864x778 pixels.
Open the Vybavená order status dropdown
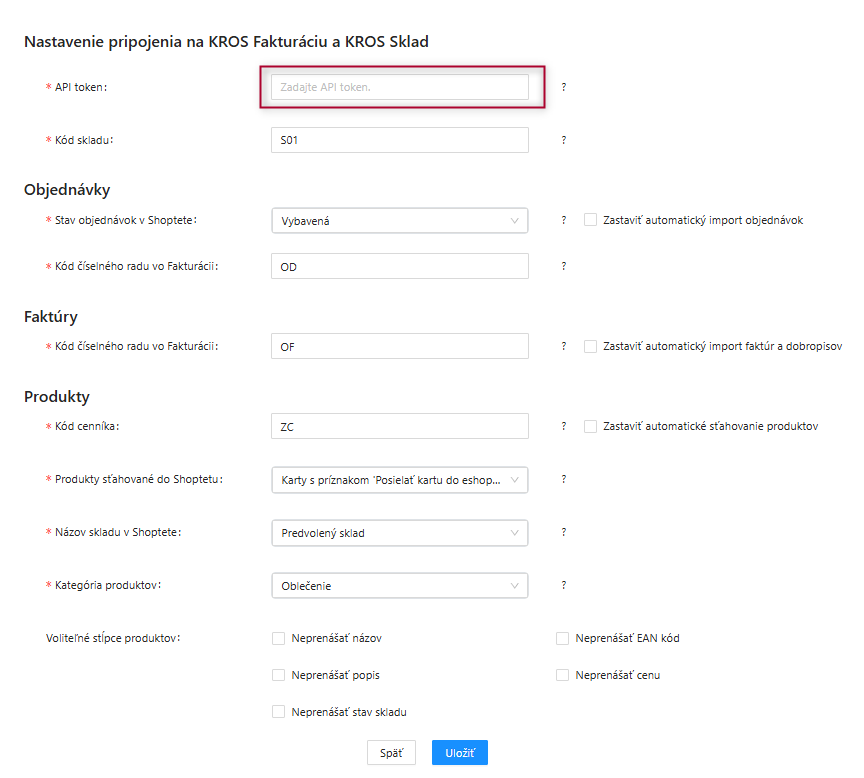[x=399, y=220]
